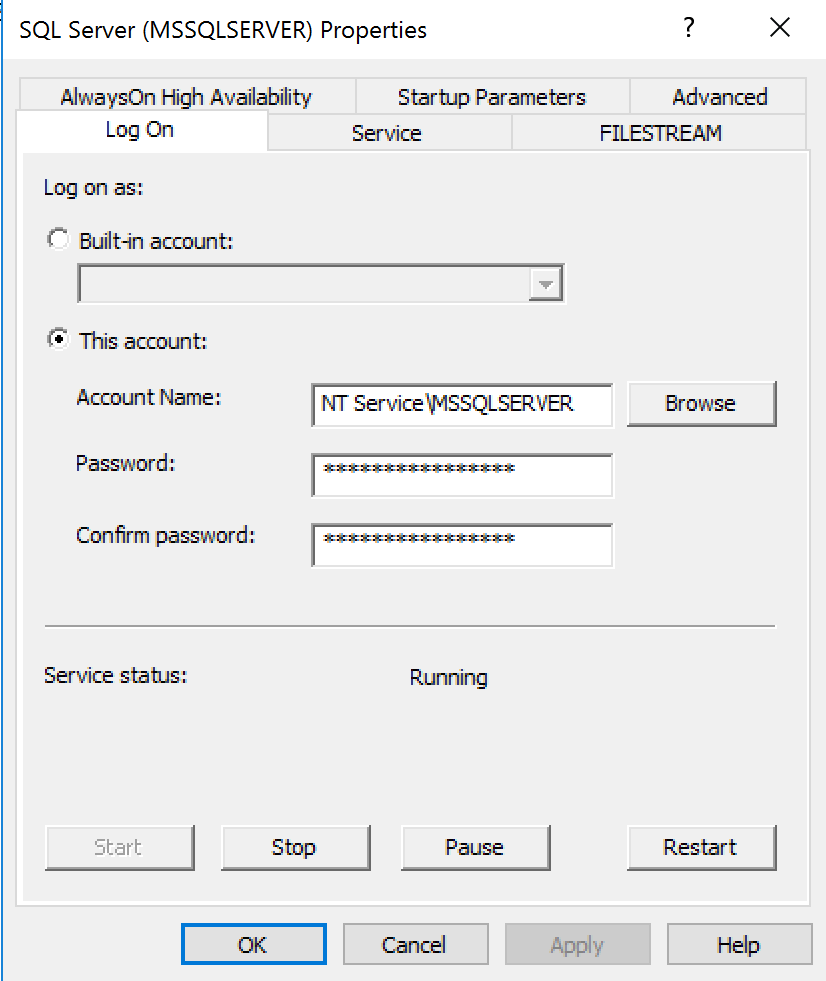
Task: Click the help question mark icon
Action: click(x=688, y=29)
